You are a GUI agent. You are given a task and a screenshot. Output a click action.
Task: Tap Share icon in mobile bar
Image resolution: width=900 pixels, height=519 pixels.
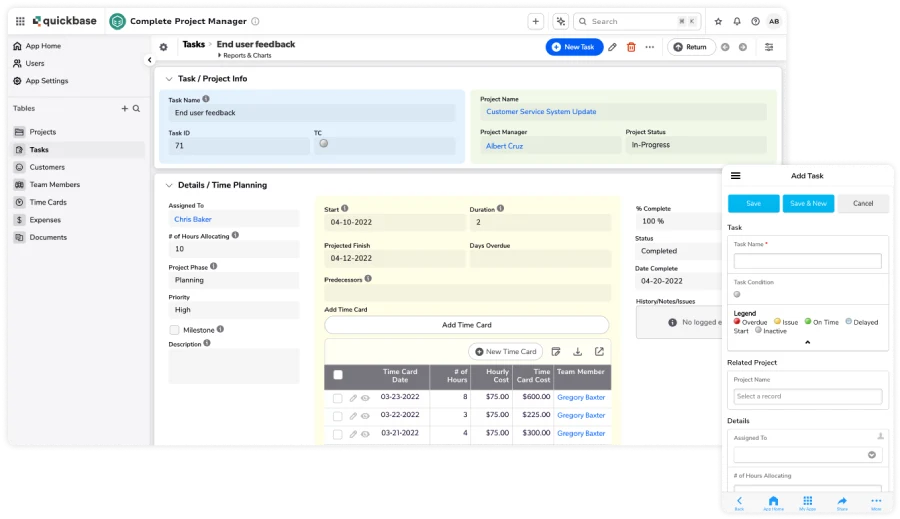point(842,502)
